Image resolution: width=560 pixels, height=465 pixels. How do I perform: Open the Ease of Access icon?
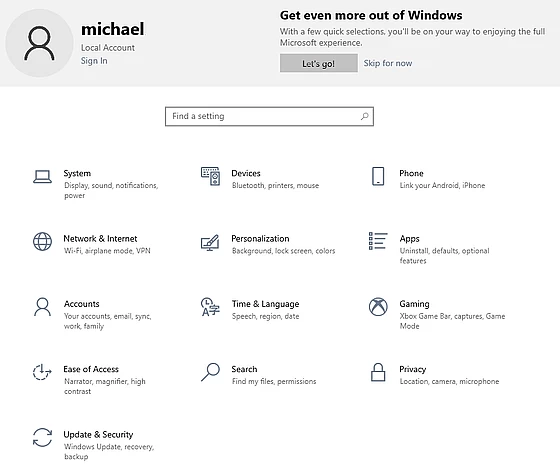pyautogui.click(x=42, y=372)
